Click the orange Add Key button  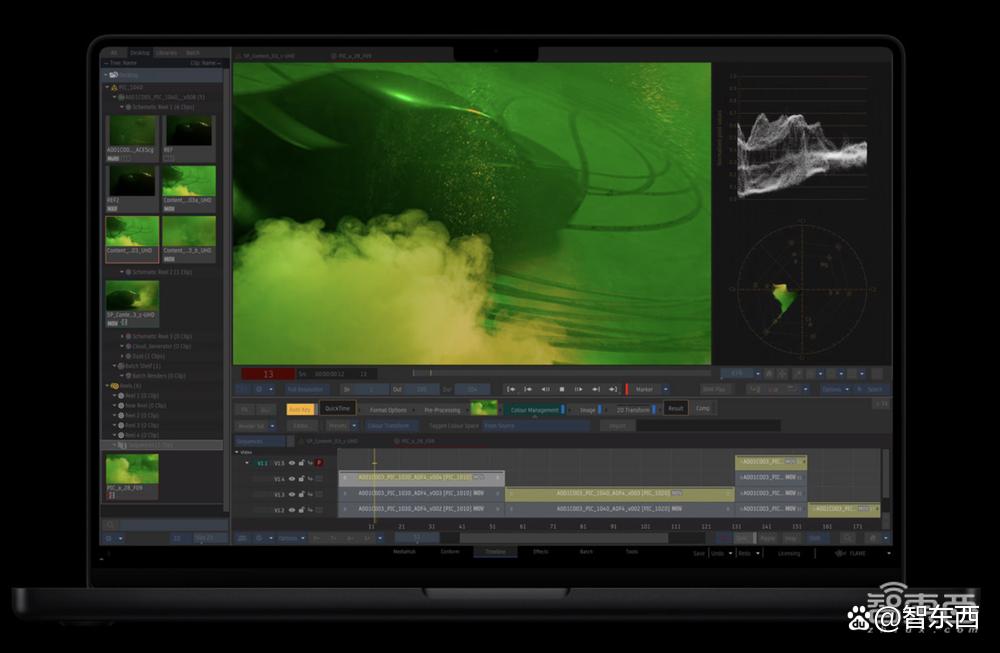(x=300, y=409)
